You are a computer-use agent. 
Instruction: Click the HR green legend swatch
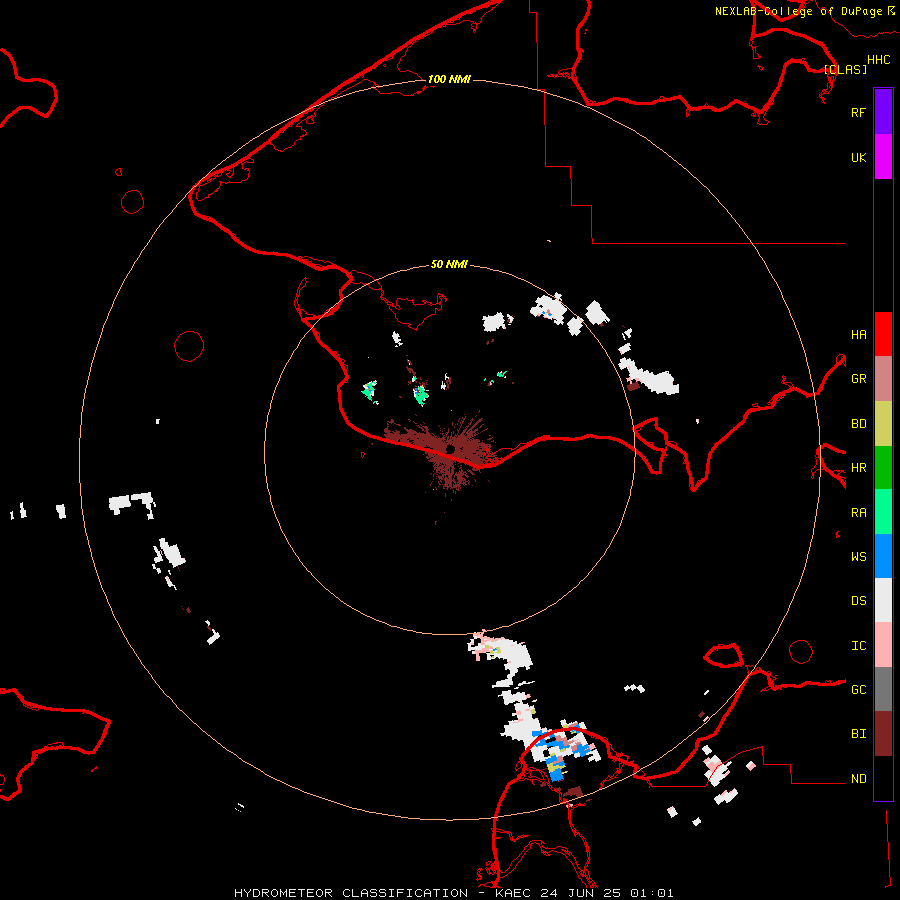[883, 468]
